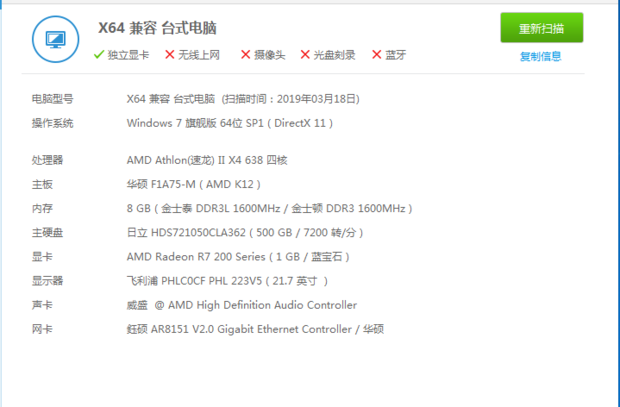This screenshot has width=620, height=407.
Task: Click the red X beside 摄像头
Action: coord(246,55)
